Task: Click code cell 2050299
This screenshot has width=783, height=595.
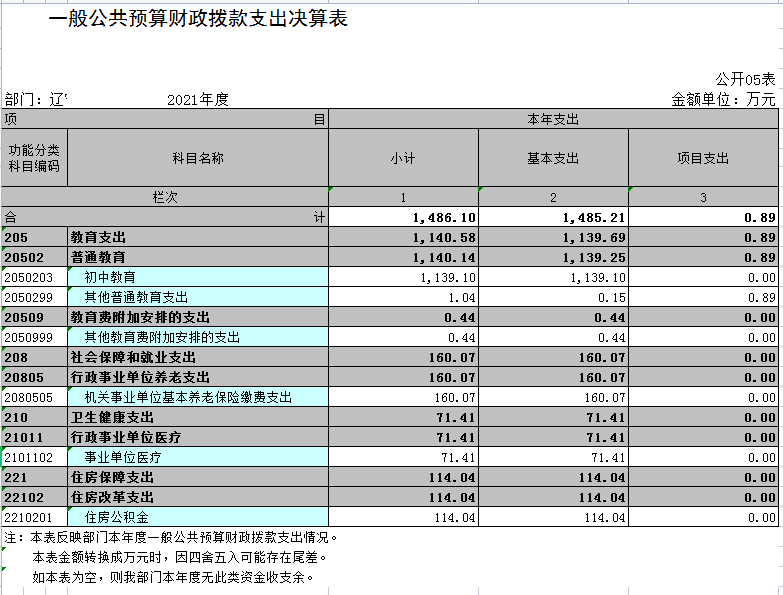Action: [x=34, y=297]
